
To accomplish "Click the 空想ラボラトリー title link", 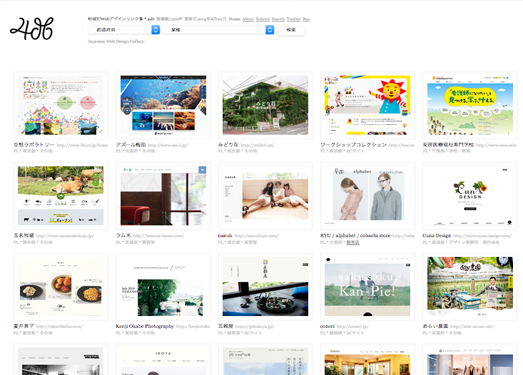I will tap(34, 145).
